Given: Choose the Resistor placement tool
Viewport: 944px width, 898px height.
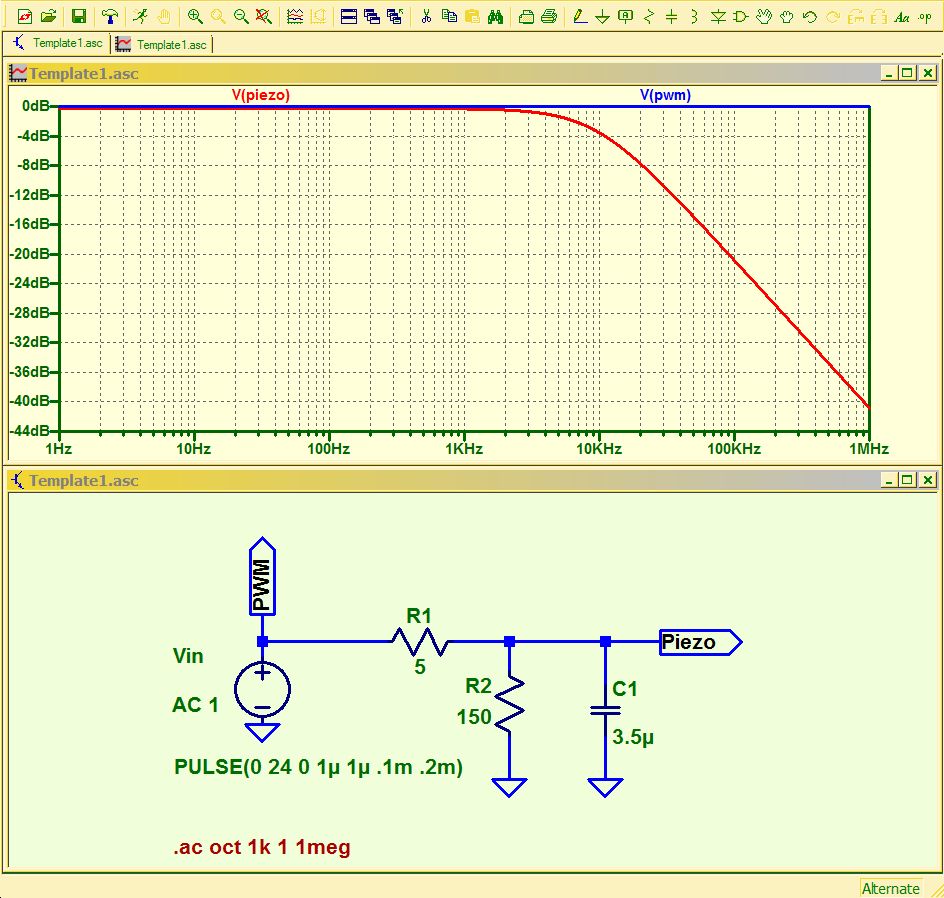Looking at the screenshot, I should click(648, 16).
